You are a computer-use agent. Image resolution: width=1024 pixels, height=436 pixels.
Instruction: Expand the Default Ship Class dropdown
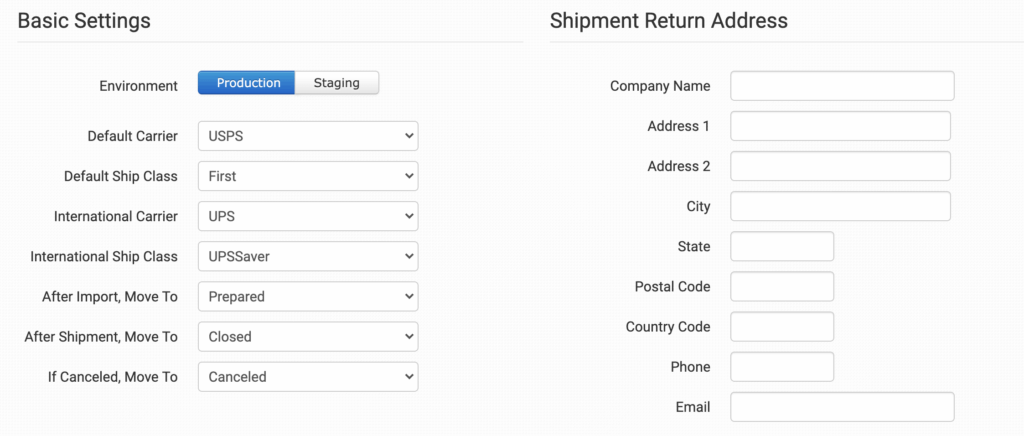point(308,176)
